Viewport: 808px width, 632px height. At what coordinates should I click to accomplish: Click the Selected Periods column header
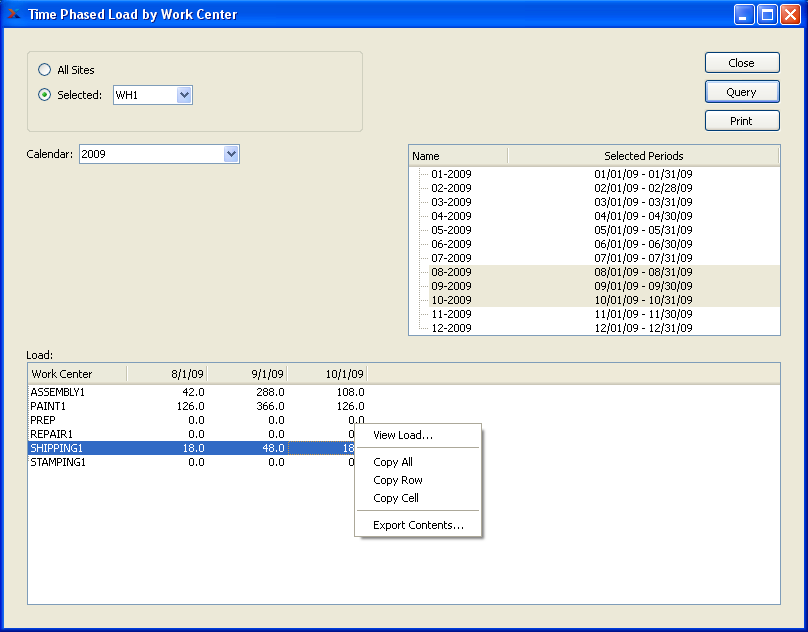[x=643, y=156]
